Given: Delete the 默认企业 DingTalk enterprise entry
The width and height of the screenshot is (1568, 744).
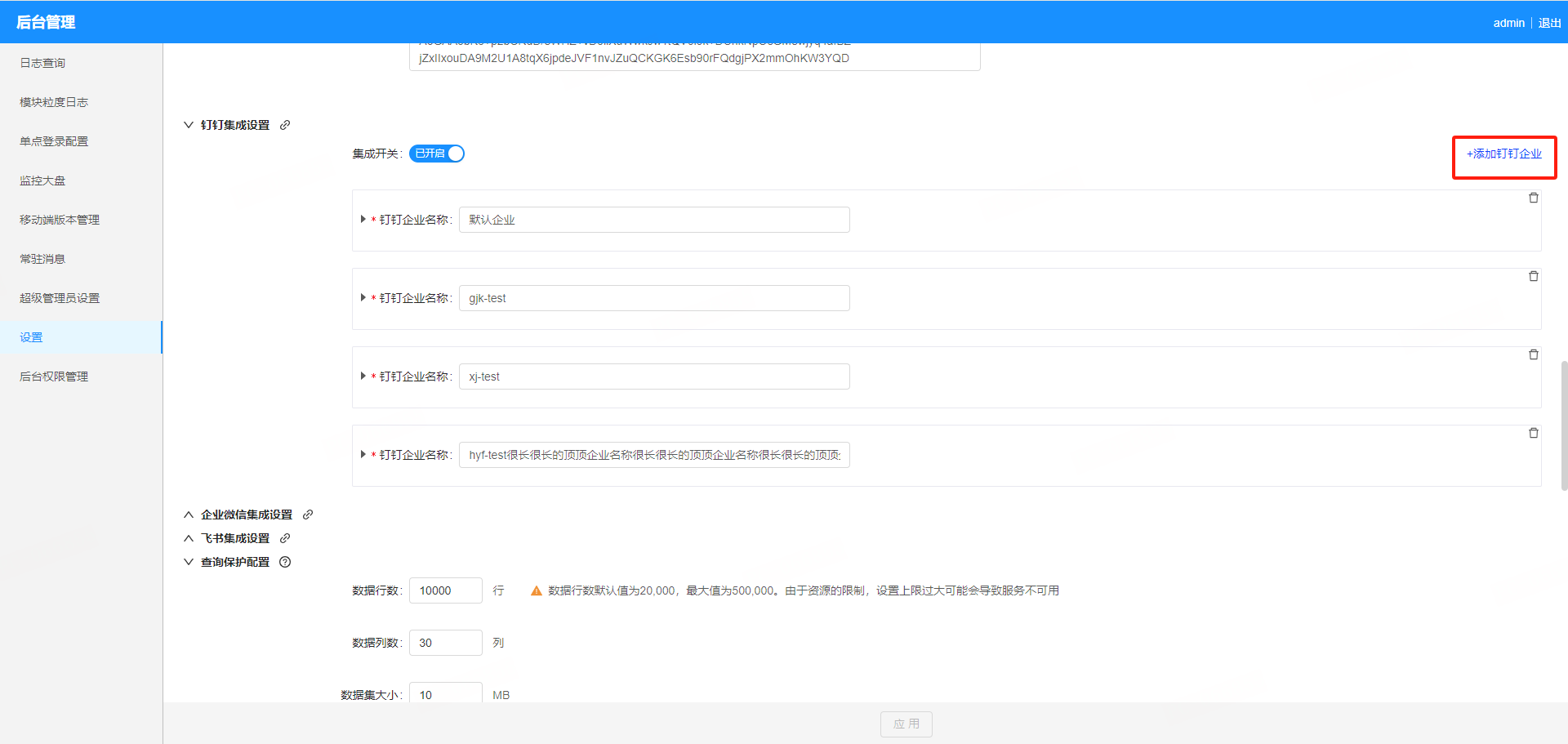Looking at the screenshot, I should point(1533,198).
